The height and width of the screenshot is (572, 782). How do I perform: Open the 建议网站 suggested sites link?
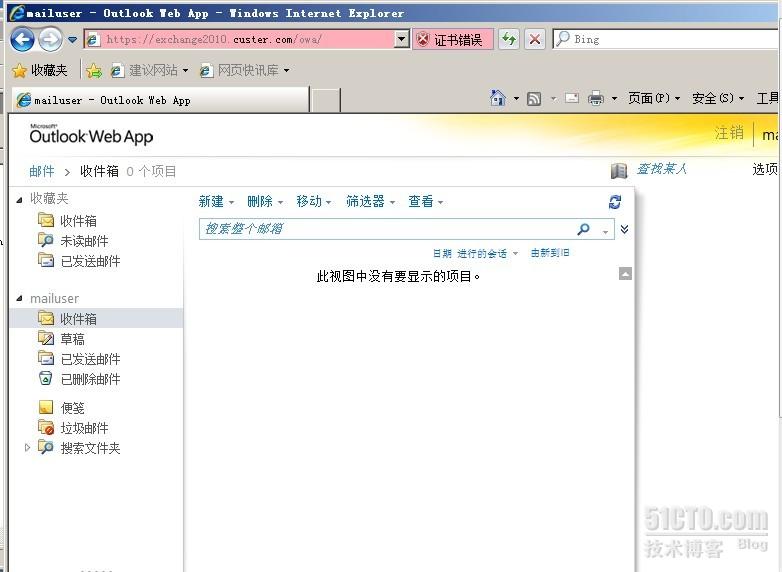(150, 70)
